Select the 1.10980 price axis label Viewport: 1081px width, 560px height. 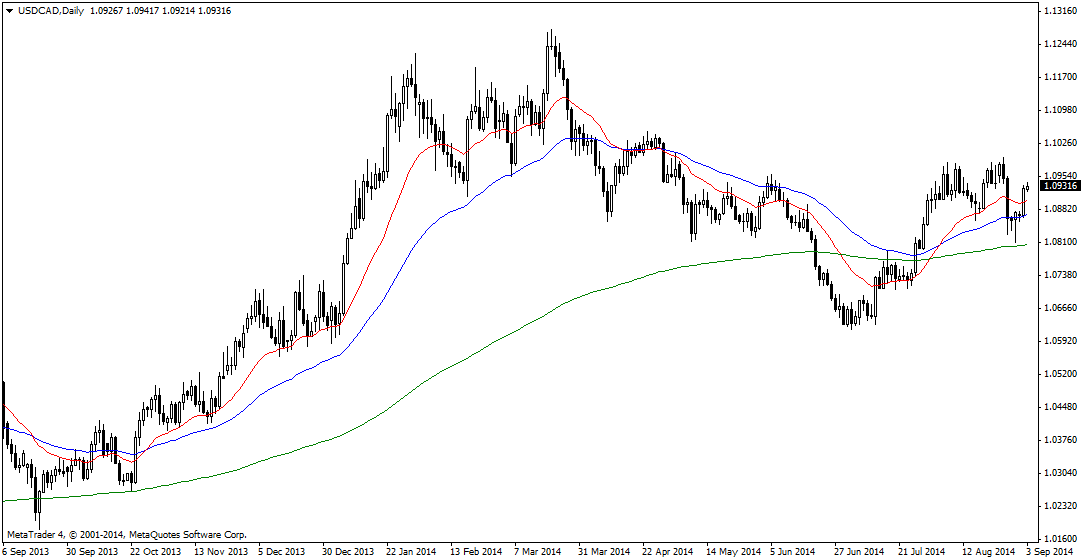[1059, 110]
